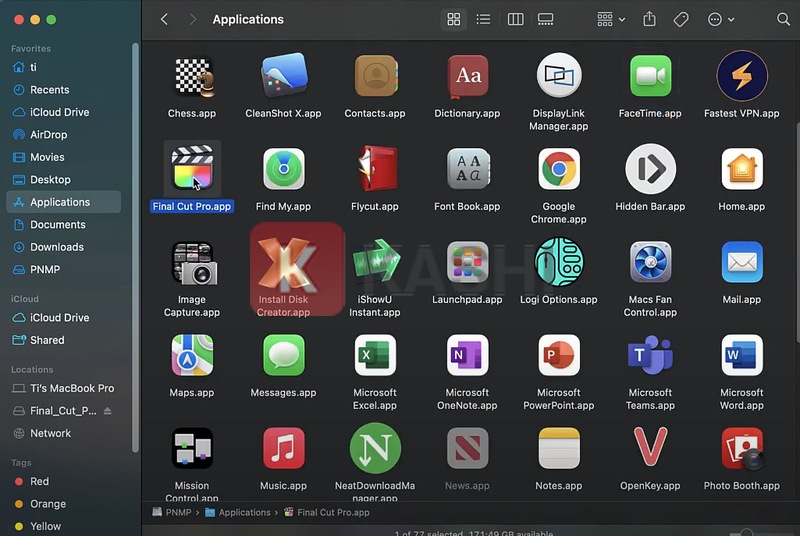Image resolution: width=800 pixels, height=536 pixels.
Task: Click the Find My.app icon
Action: click(283, 169)
